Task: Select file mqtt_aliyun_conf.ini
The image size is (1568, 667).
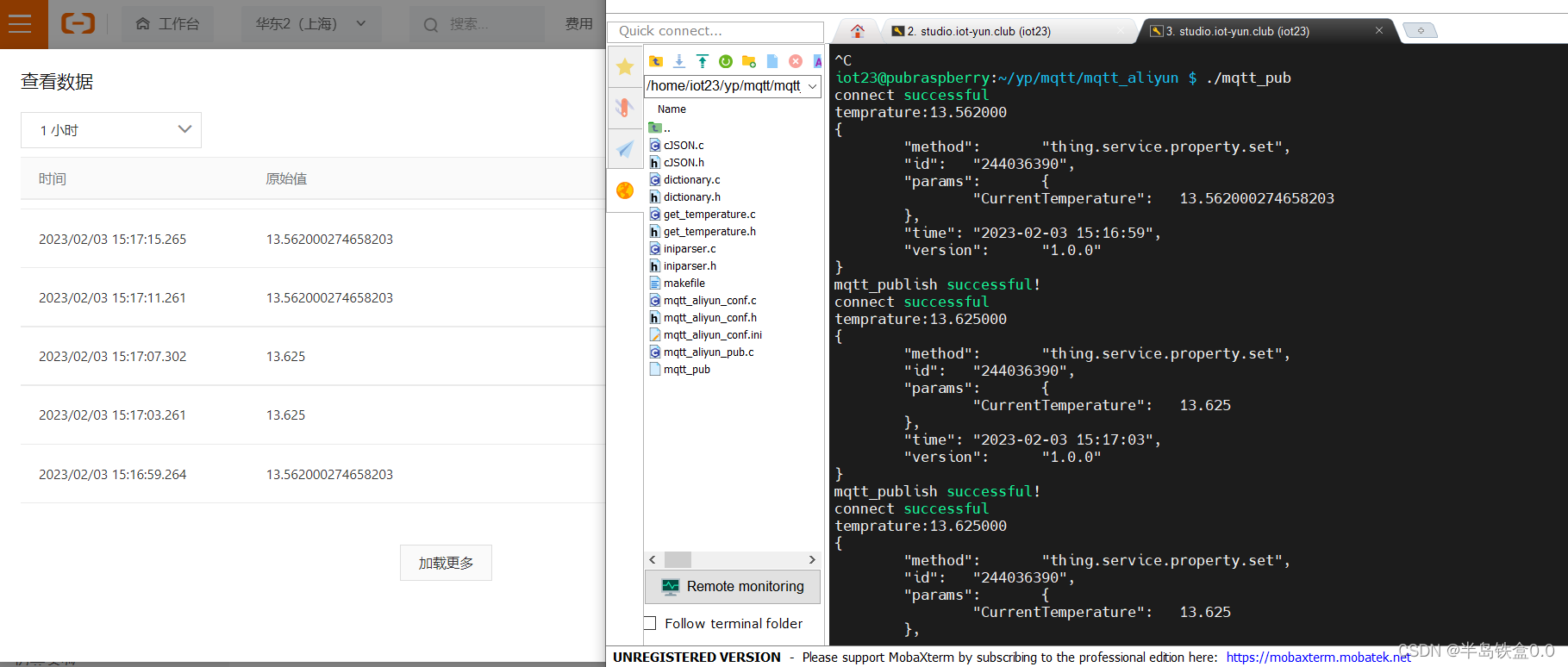Action: pyautogui.click(x=706, y=334)
